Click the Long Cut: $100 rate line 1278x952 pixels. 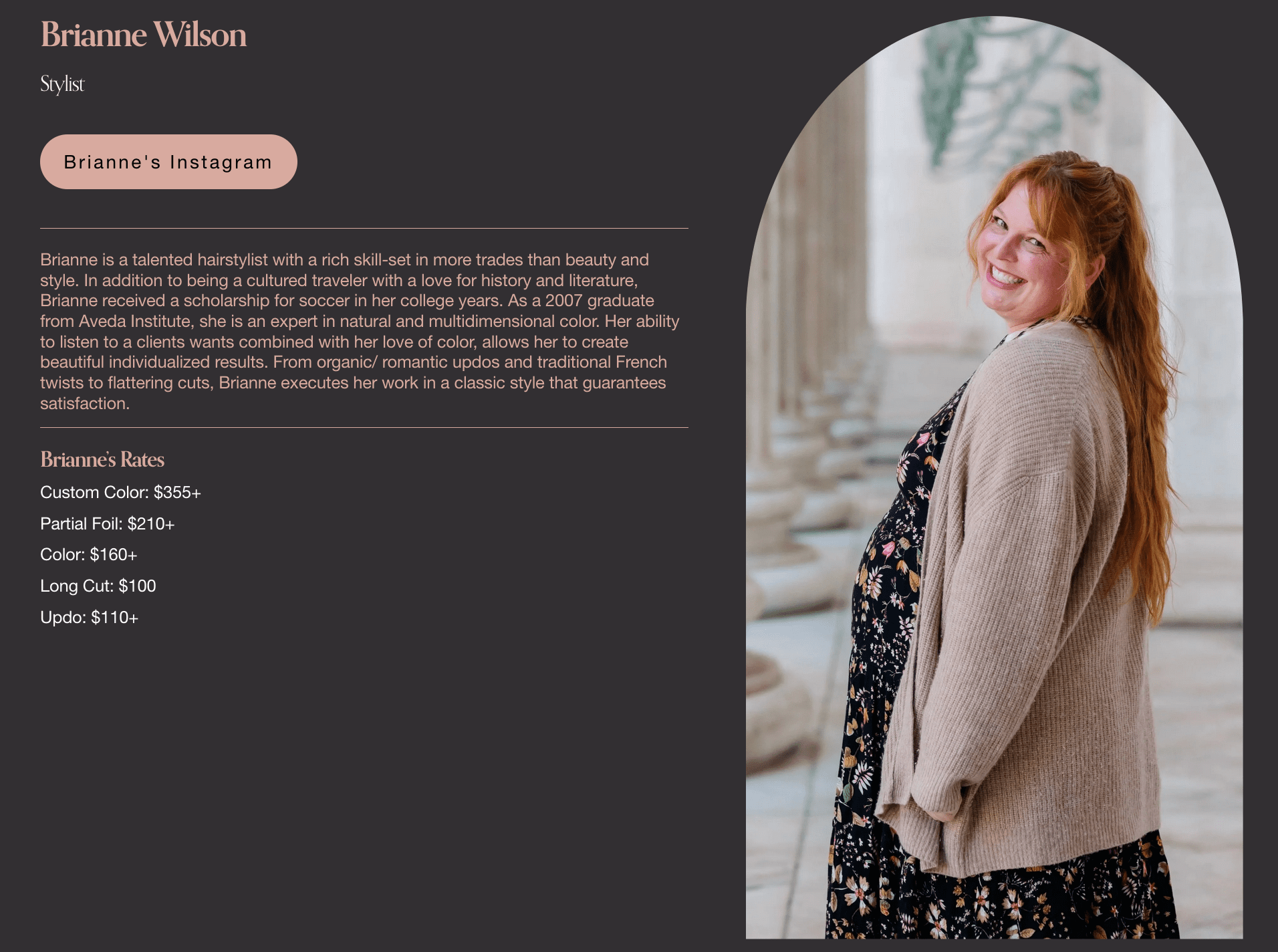tap(98, 586)
